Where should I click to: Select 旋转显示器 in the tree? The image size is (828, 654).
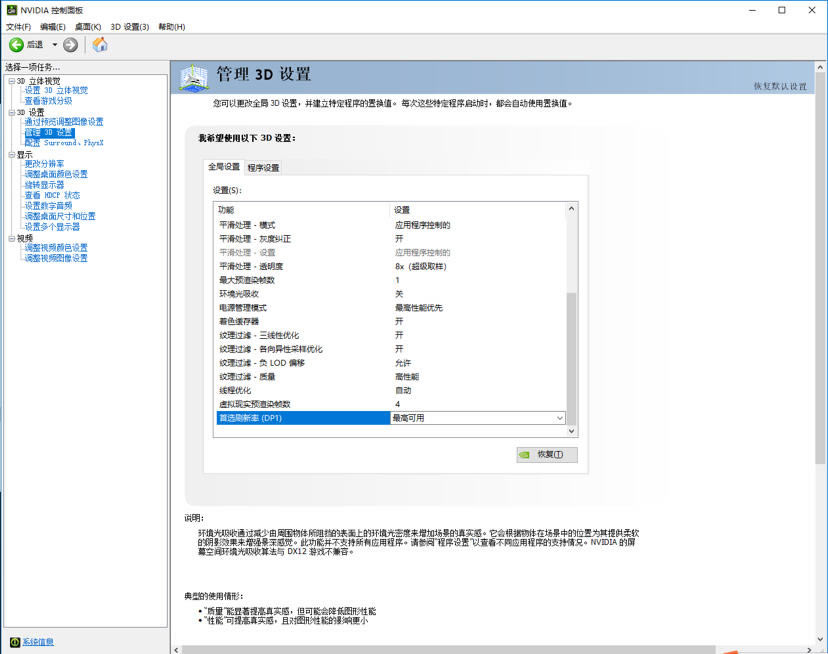pos(44,185)
